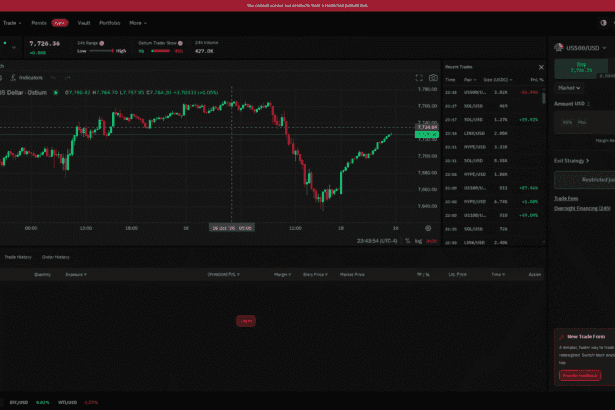Choose the Max amount preset
Screen dimensions: 615x410
coord(582,122)
